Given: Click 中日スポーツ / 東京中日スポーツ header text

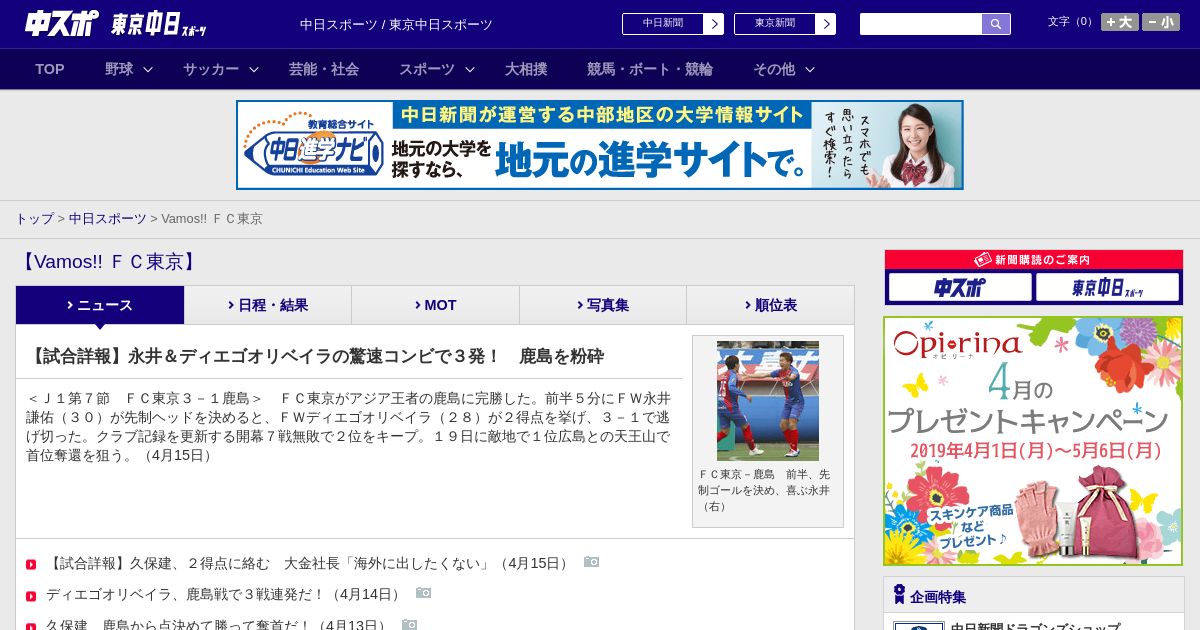Looking at the screenshot, I should click(396, 24).
